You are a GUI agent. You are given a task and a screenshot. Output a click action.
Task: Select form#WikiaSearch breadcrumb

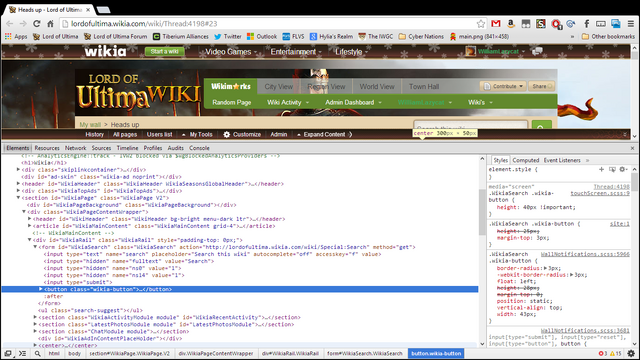pos(364,353)
